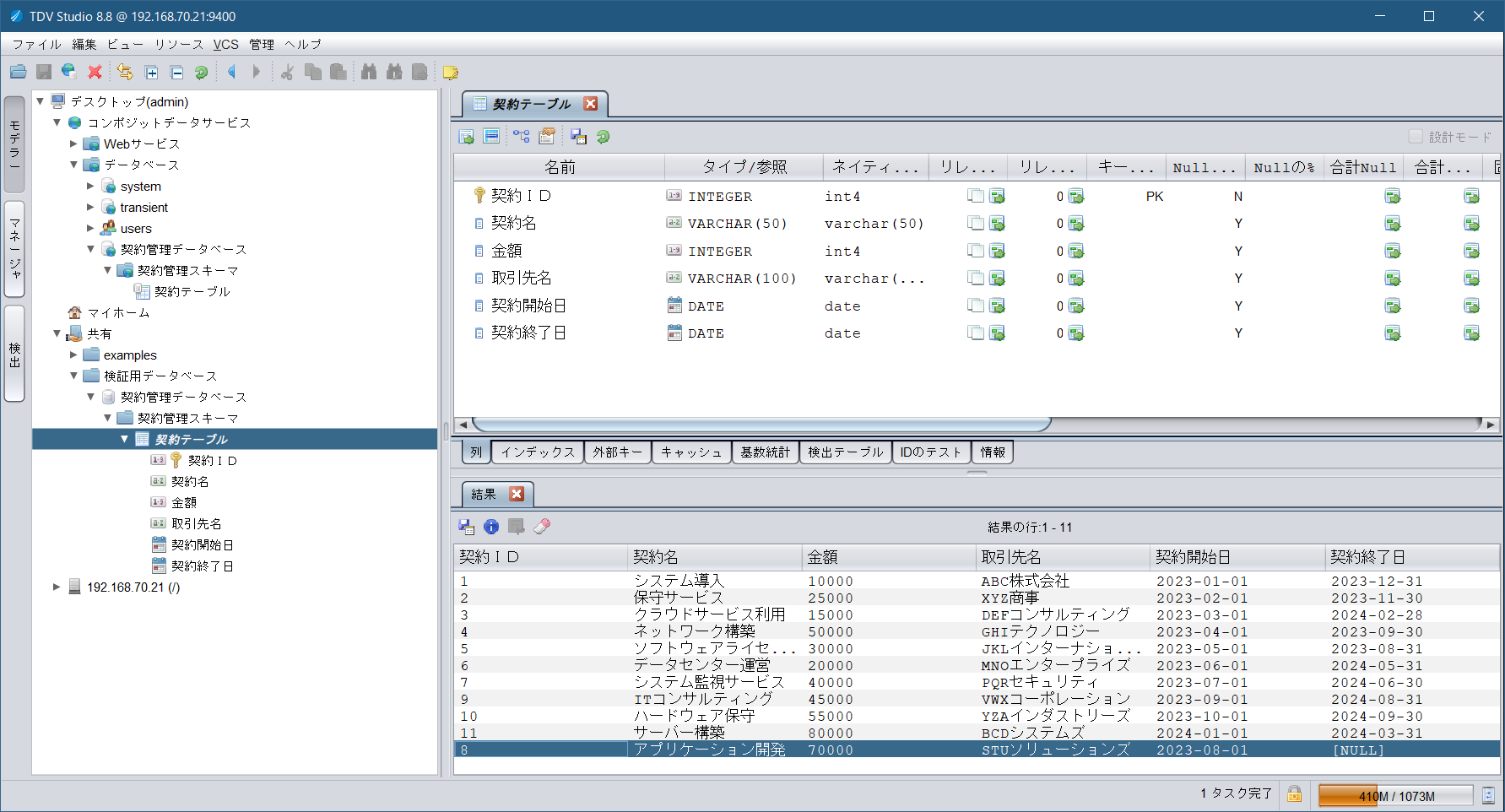1505x812 pixels.
Task: Collapse the 検証用データベース node
Action: pyautogui.click(x=73, y=376)
